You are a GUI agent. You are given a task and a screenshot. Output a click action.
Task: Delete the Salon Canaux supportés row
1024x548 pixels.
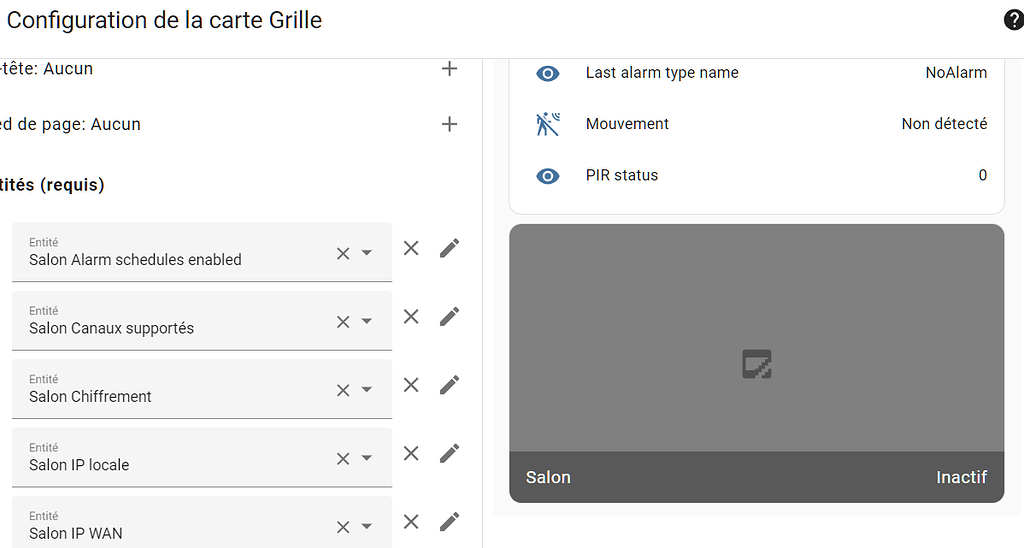tap(411, 317)
